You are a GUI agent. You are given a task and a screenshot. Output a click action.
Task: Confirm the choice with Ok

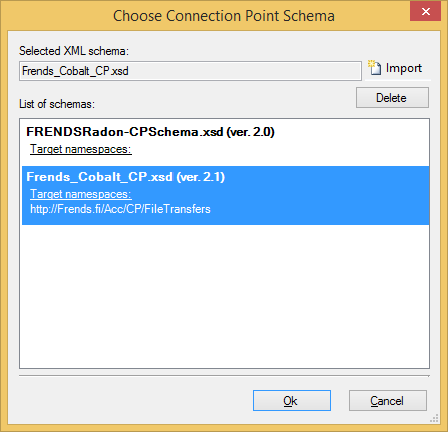point(292,400)
